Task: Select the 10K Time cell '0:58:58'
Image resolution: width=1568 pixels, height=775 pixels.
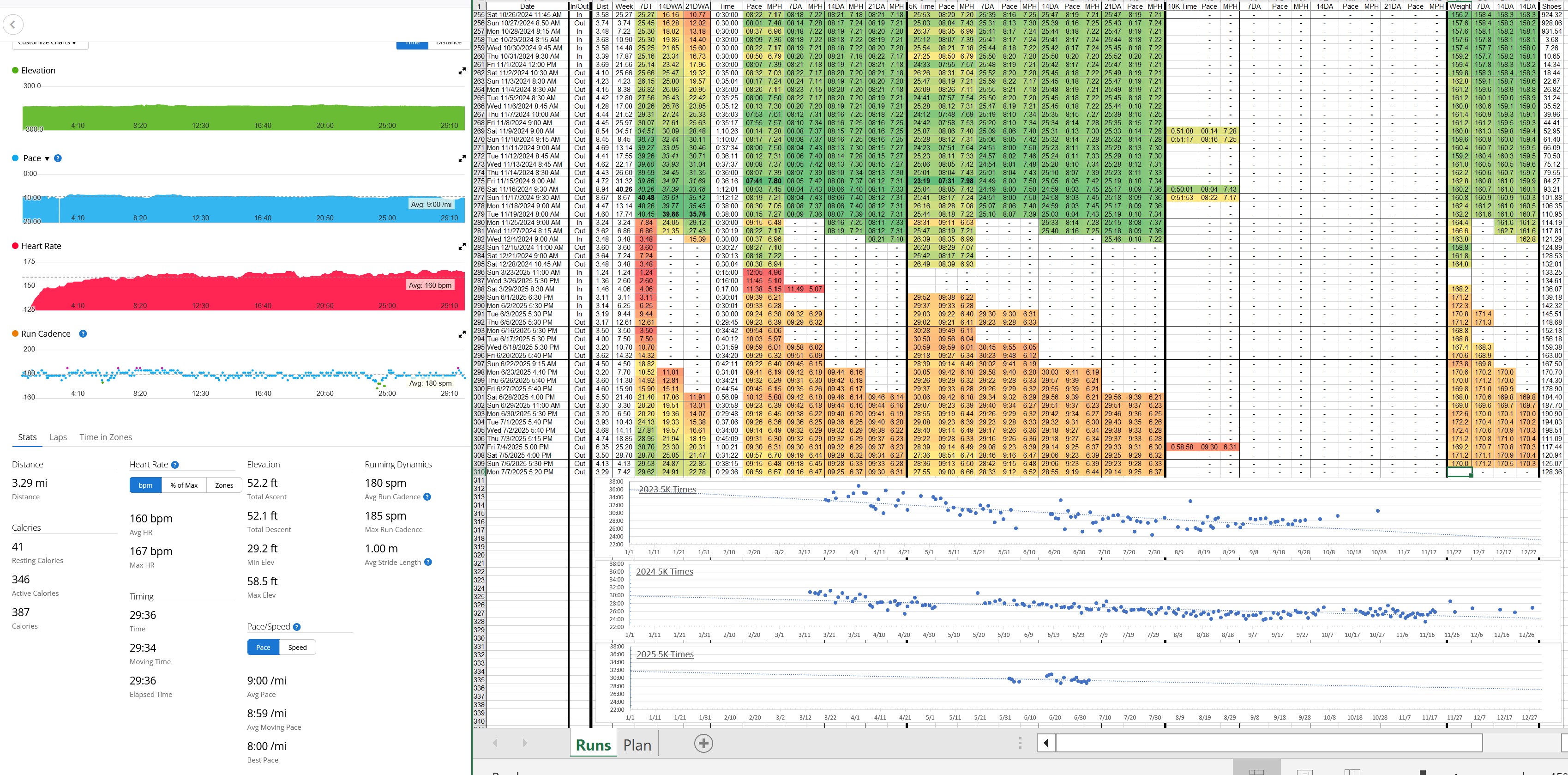Action: [x=1182, y=447]
